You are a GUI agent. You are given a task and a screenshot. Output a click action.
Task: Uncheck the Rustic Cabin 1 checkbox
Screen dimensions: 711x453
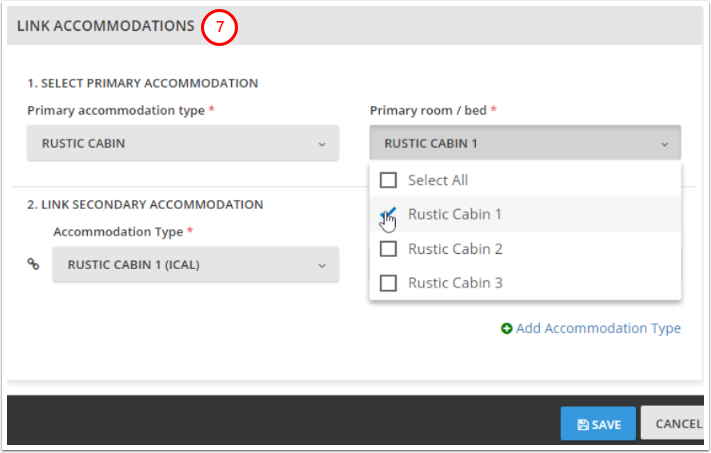389,214
